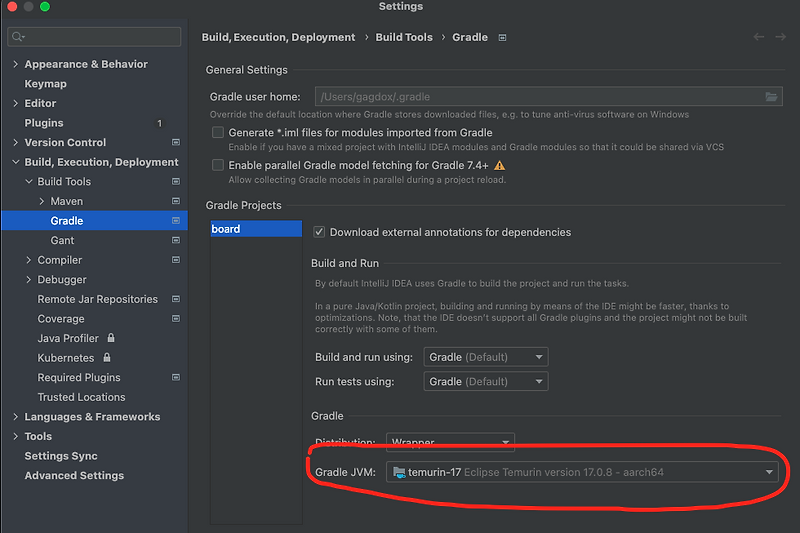Click Build Tools breadcrumb

404,37
